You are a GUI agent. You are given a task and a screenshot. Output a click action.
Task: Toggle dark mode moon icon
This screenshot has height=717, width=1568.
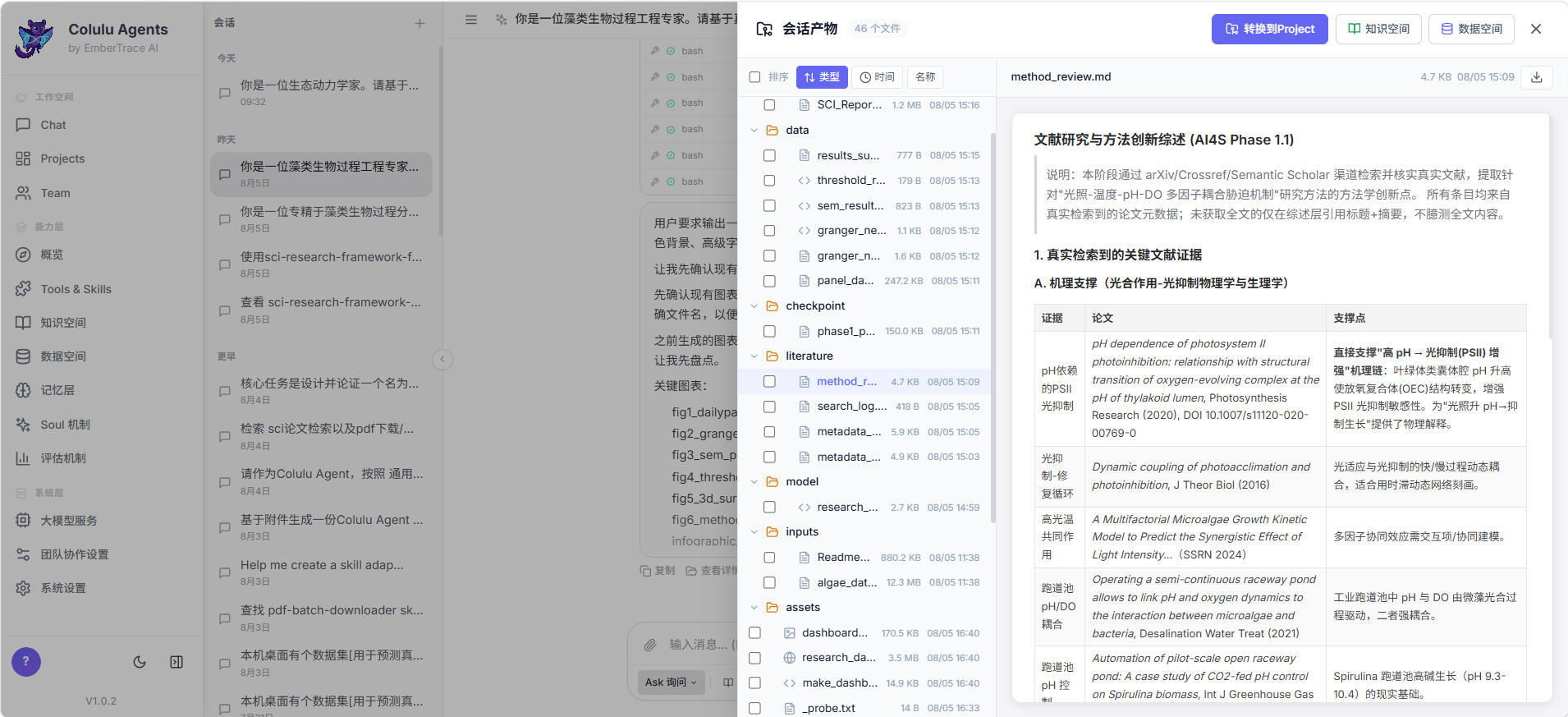(140, 662)
